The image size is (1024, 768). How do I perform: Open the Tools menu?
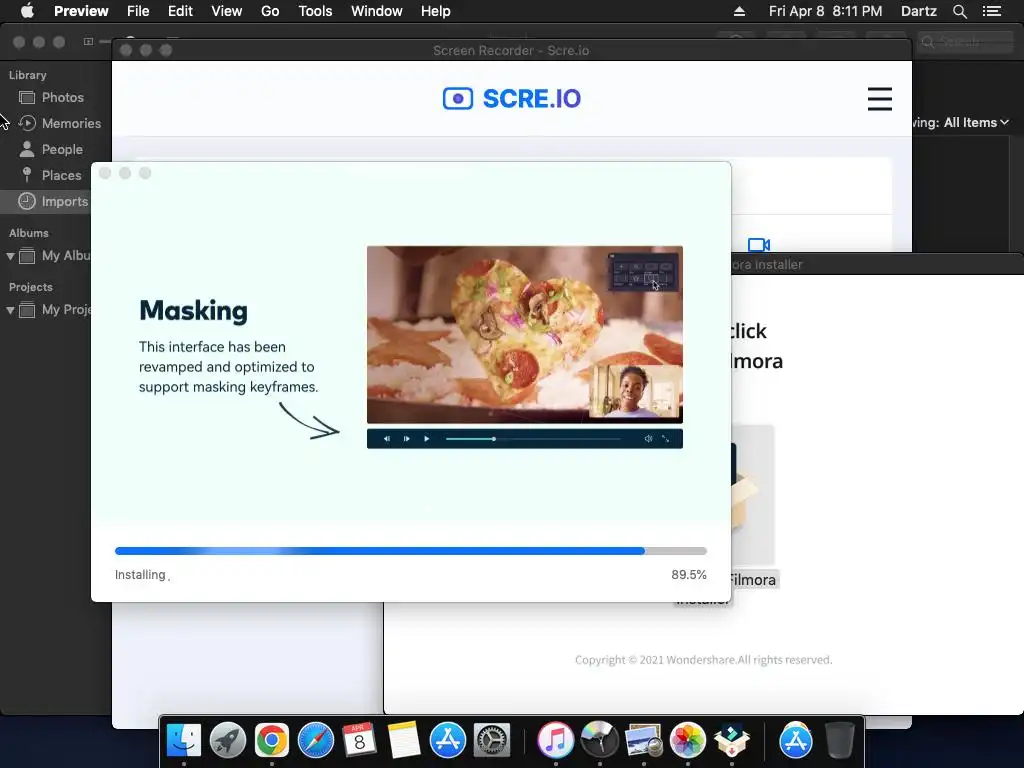pos(315,11)
